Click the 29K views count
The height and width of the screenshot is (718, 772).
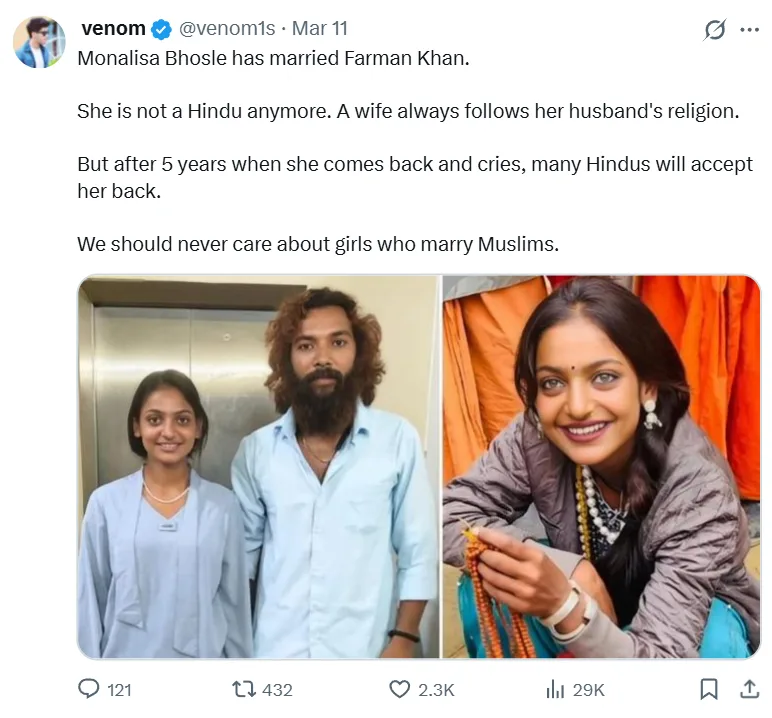589,690
